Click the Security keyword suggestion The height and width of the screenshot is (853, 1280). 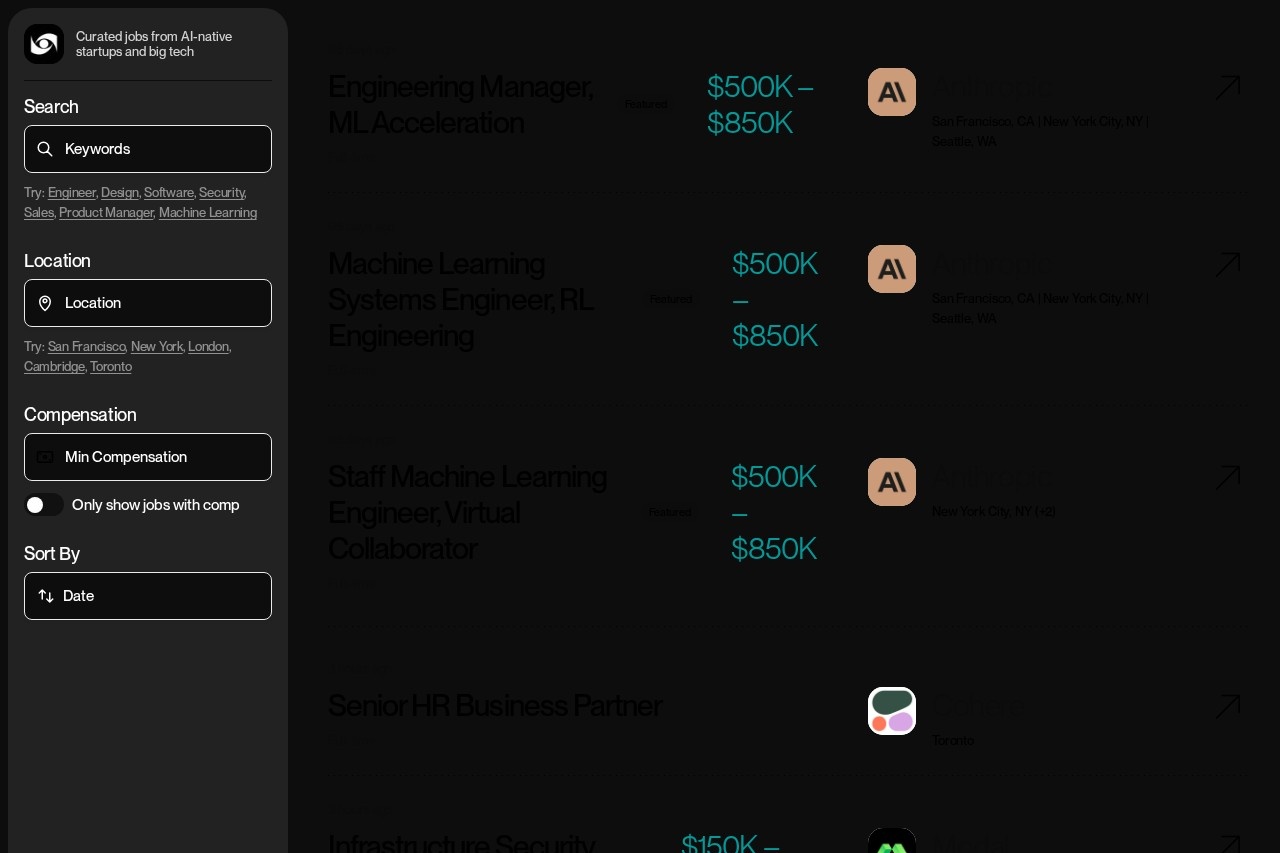[x=221, y=193]
